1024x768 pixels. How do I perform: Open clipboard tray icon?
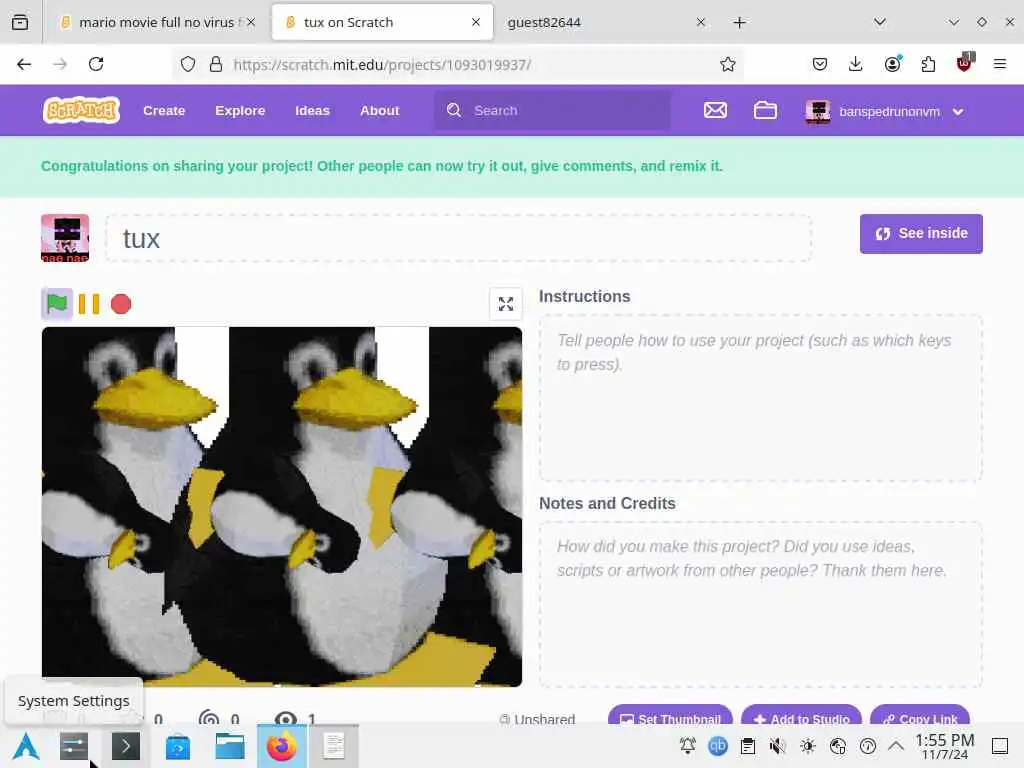click(748, 746)
